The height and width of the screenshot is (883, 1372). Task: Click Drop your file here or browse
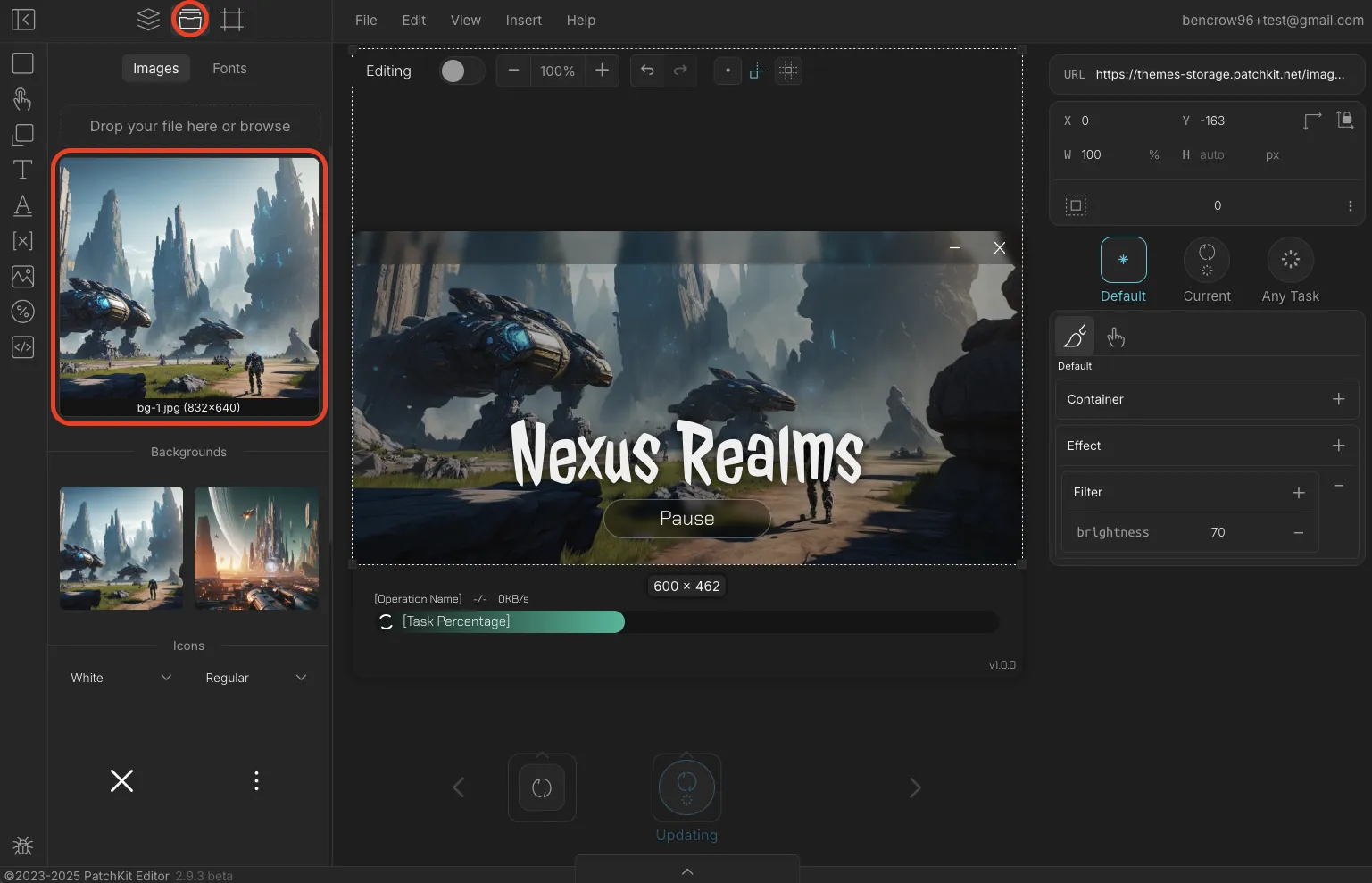pyautogui.click(x=190, y=126)
